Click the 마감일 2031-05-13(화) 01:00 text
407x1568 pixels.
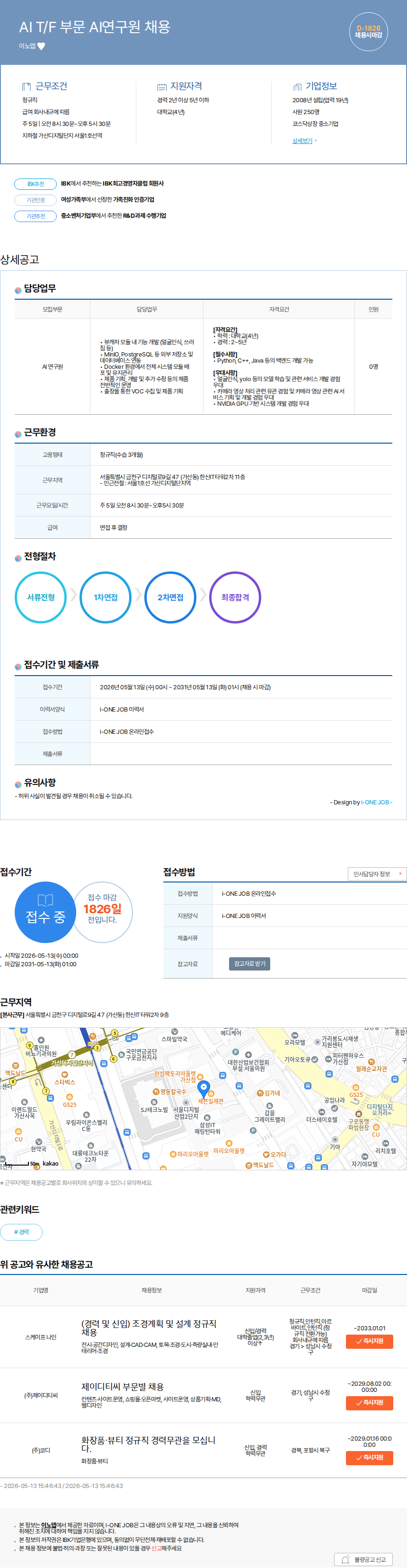click(40, 964)
